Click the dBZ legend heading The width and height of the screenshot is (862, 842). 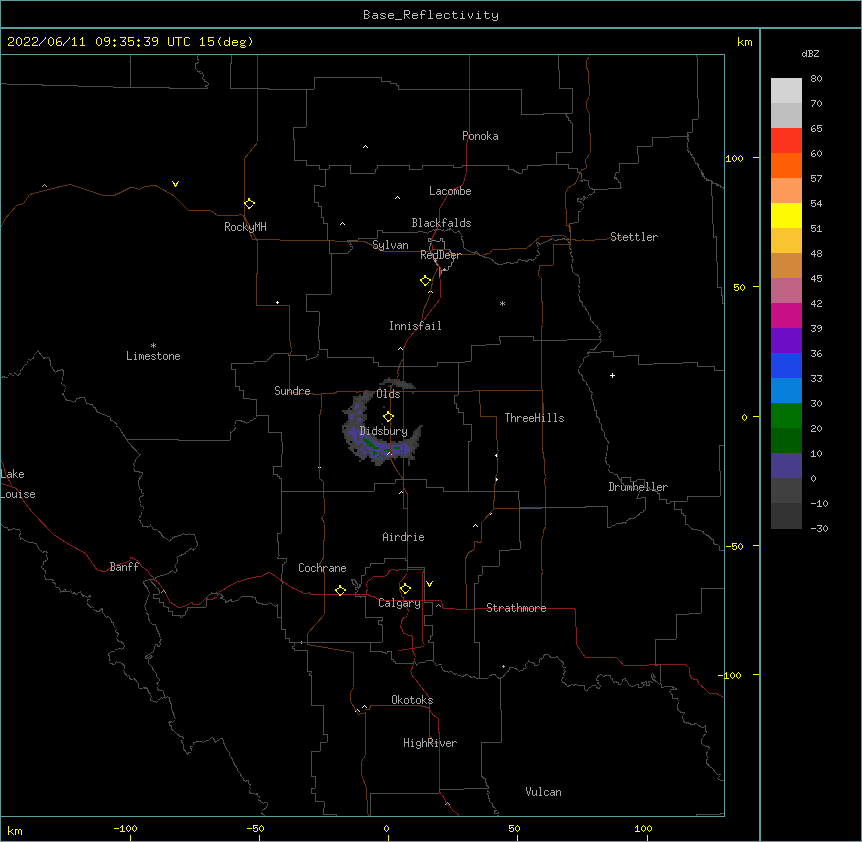(x=810, y=53)
